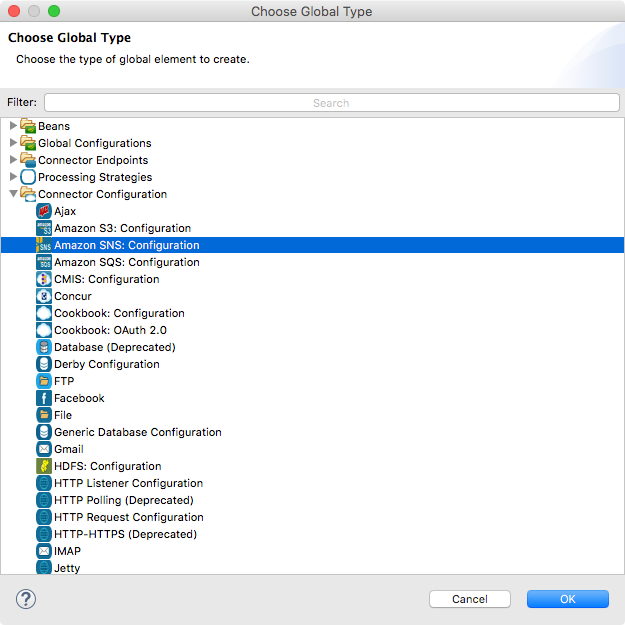Select the "IMAP" text
The image size is (625, 625).
coord(67,551)
